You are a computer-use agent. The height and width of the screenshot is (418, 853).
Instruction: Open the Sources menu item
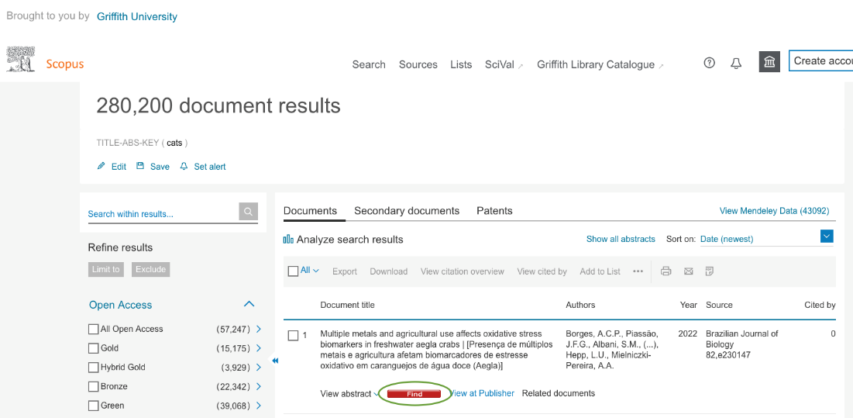click(x=418, y=65)
